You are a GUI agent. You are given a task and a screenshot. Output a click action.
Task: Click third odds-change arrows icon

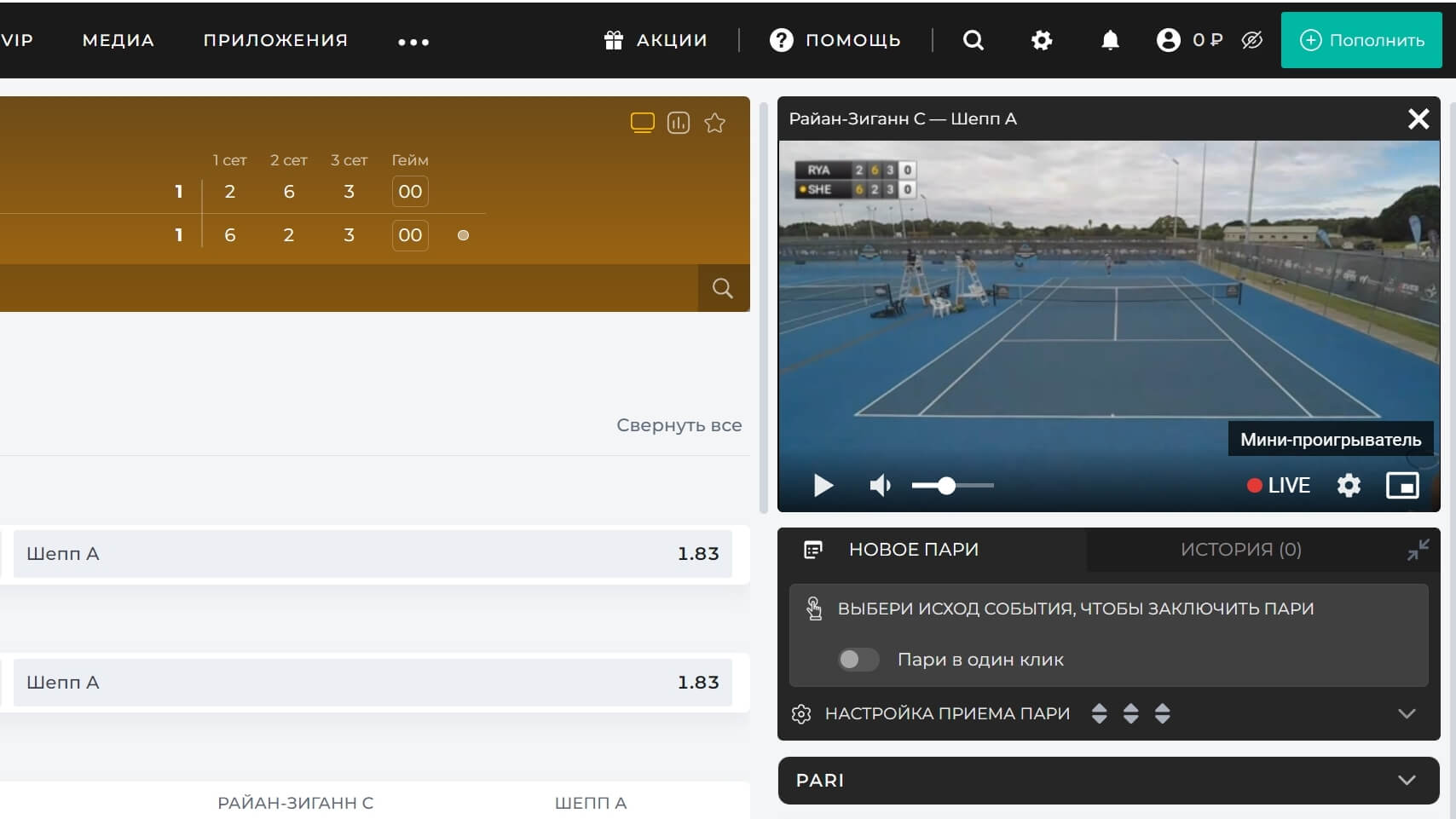(1163, 714)
